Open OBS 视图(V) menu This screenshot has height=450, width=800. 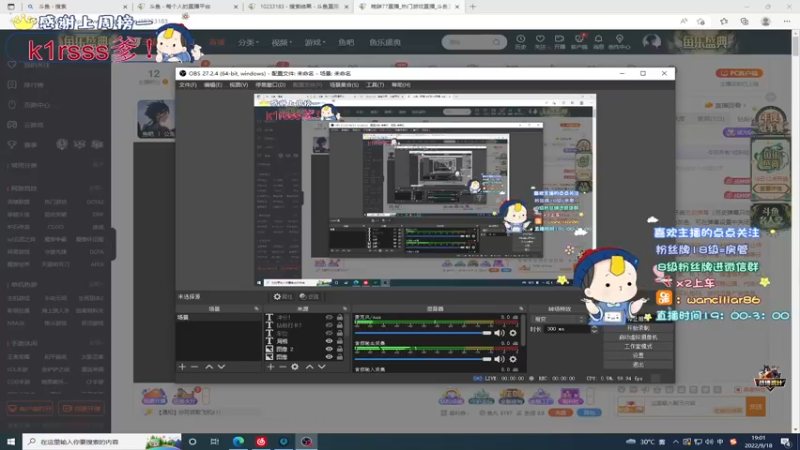(x=238, y=85)
